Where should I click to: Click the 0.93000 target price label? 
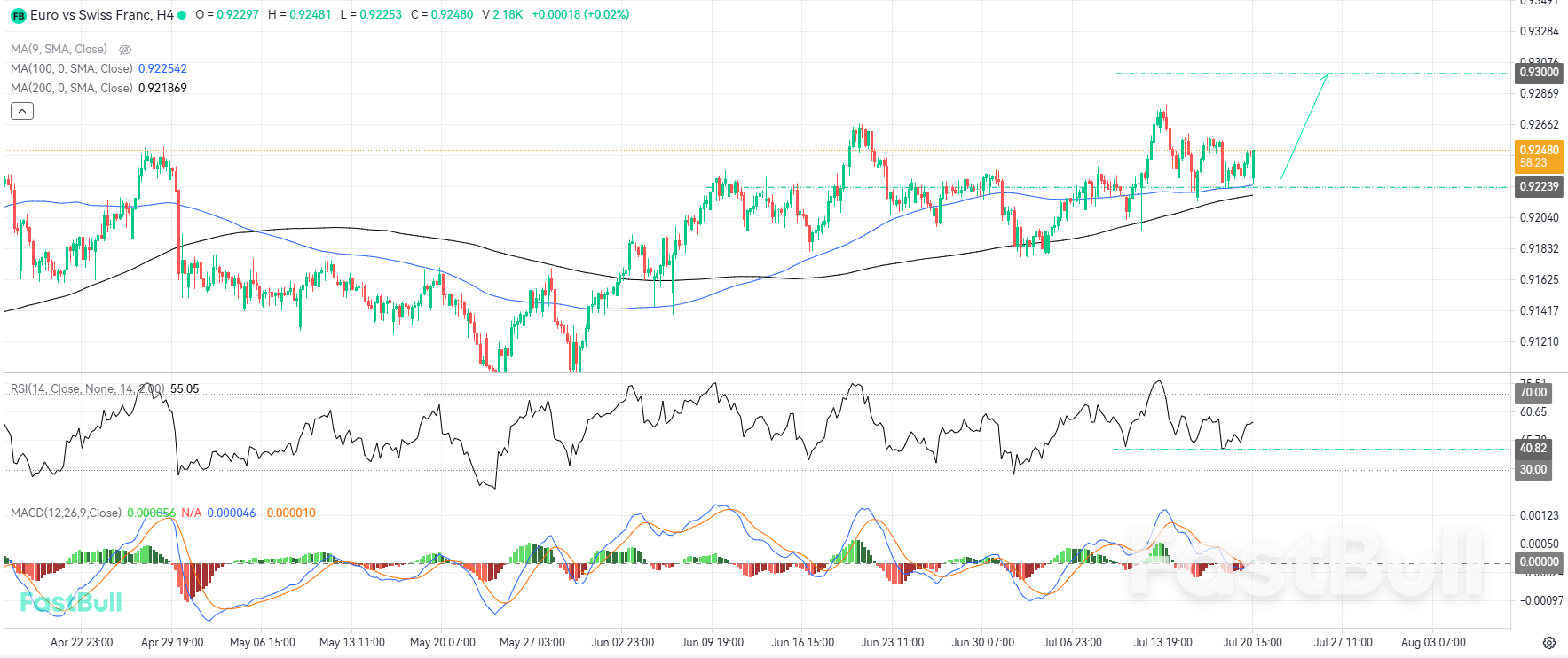tap(1539, 72)
